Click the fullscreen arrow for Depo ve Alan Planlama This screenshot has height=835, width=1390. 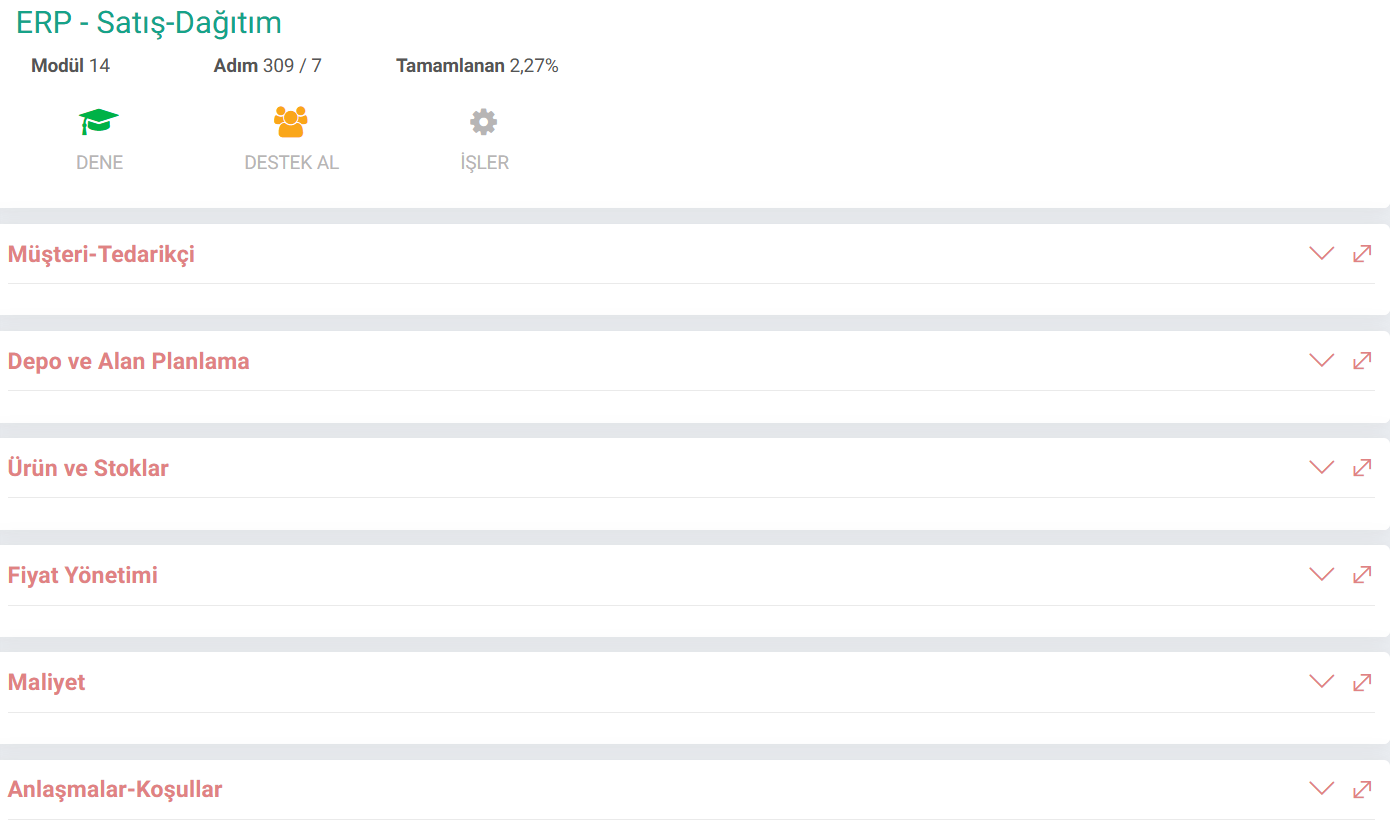1362,361
